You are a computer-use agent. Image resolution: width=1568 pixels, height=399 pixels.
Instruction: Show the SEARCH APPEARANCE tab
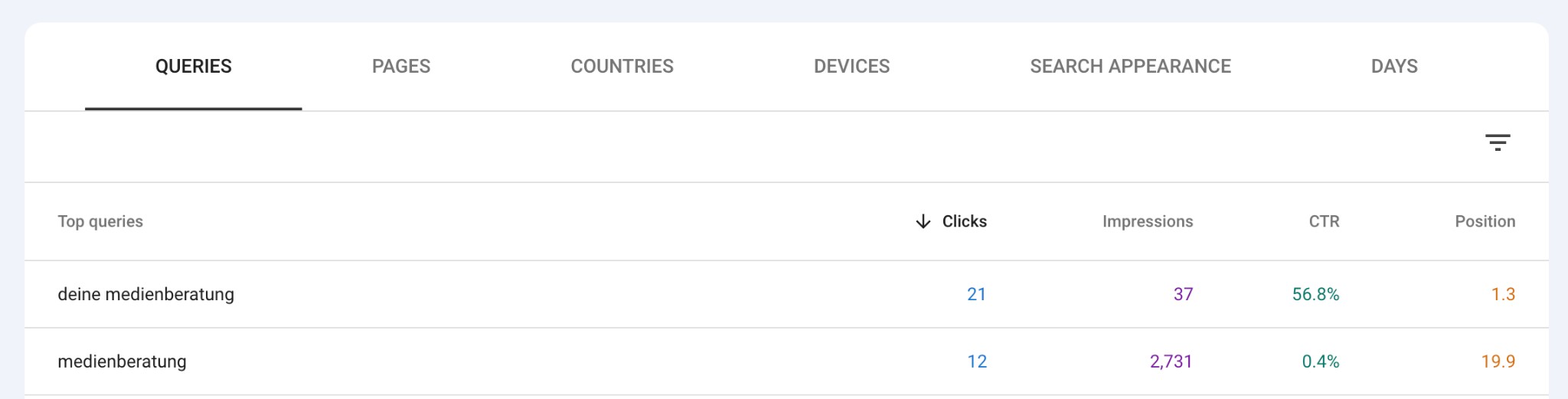click(1130, 67)
